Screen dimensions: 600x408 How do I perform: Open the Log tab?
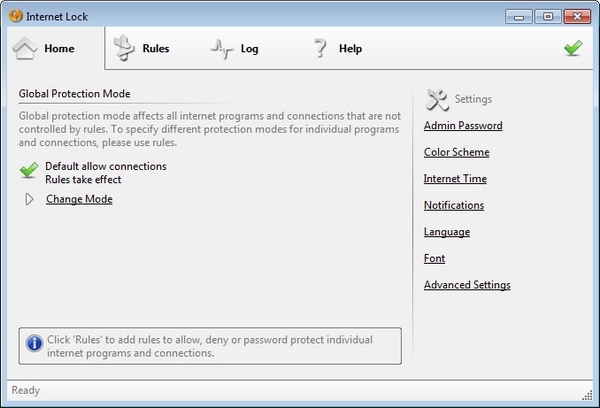[249, 48]
